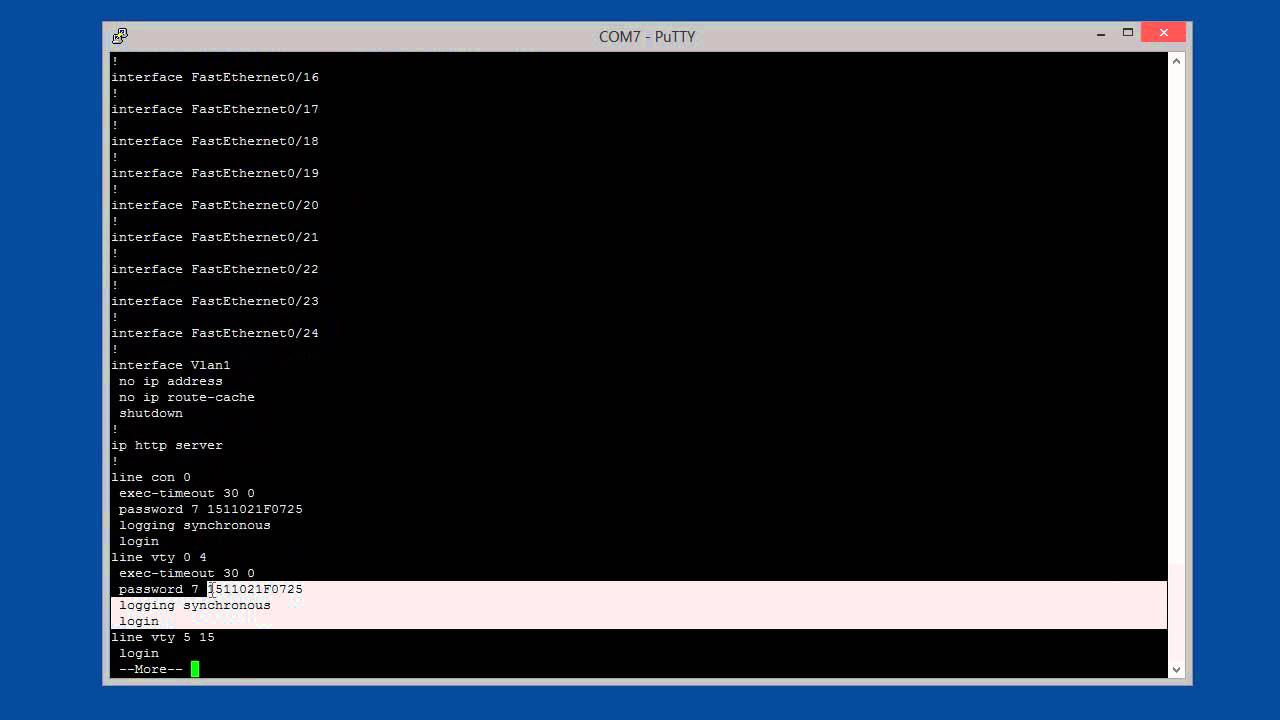Click the 'interface FastEthernet0/22' line
The image size is (1280, 720).
click(x=215, y=269)
